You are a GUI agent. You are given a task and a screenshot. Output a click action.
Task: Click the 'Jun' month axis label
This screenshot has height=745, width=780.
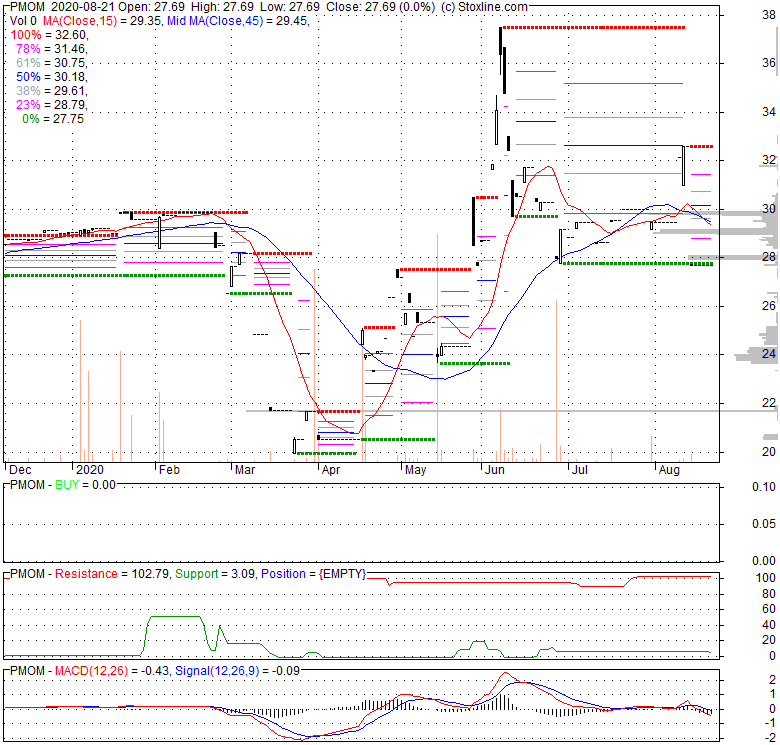494,470
